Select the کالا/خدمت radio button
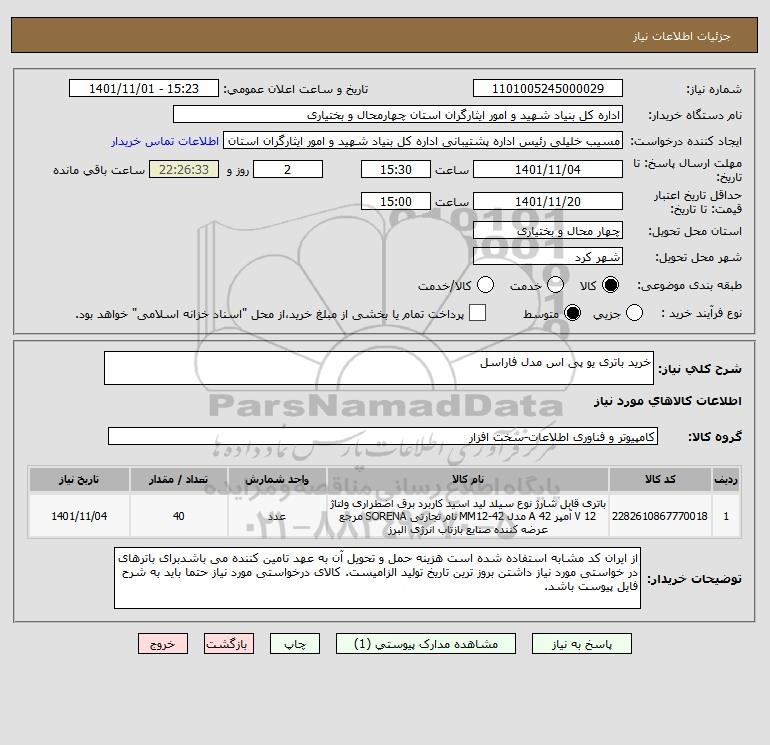This screenshot has height=745, width=770. point(485,285)
